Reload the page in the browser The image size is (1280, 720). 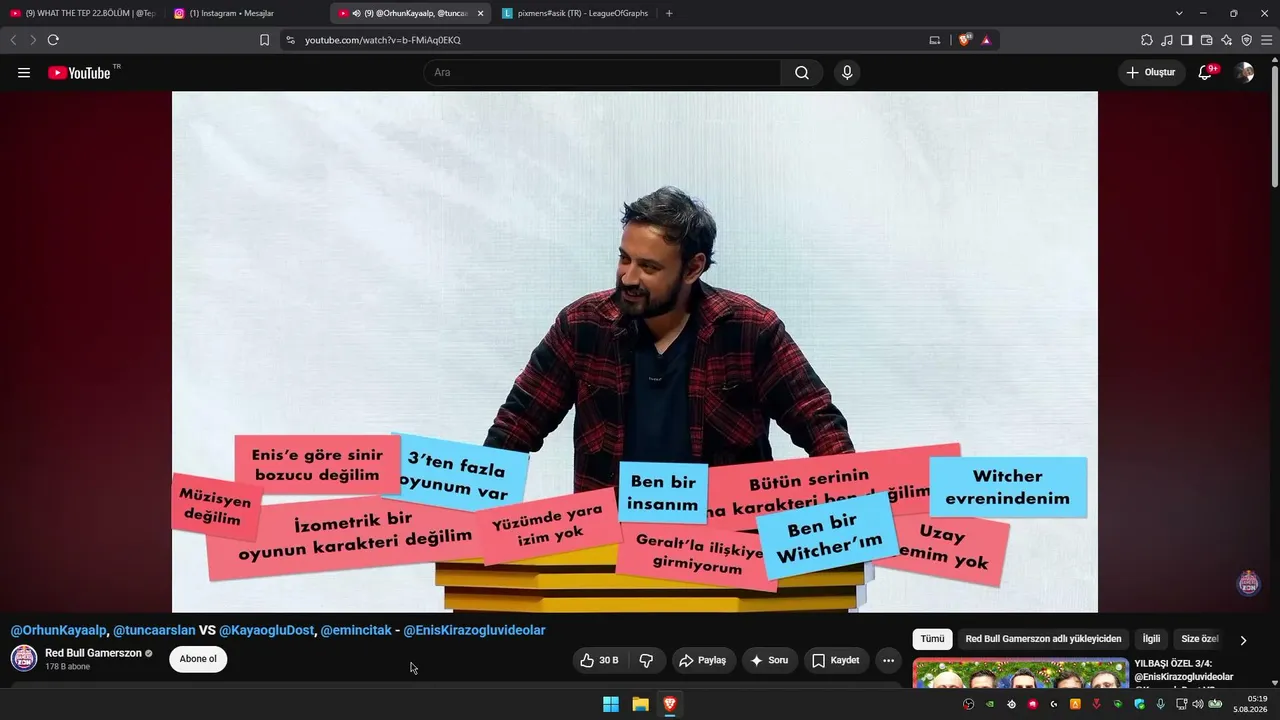[x=53, y=40]
